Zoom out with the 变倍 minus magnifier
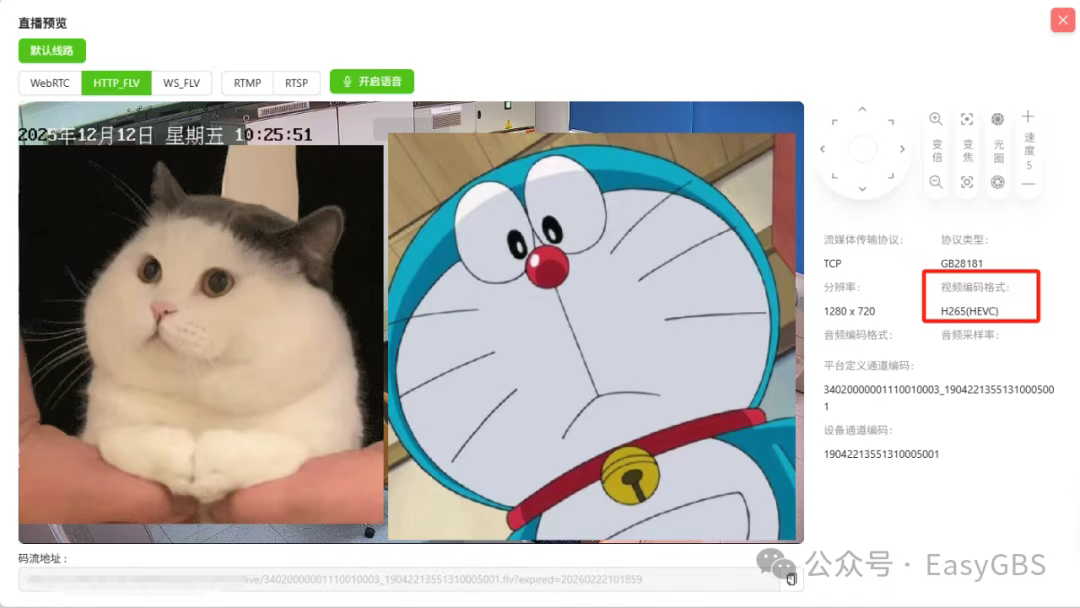This screenshot has width=1080, height=608. pyautogui.click(x=936, y=182)
